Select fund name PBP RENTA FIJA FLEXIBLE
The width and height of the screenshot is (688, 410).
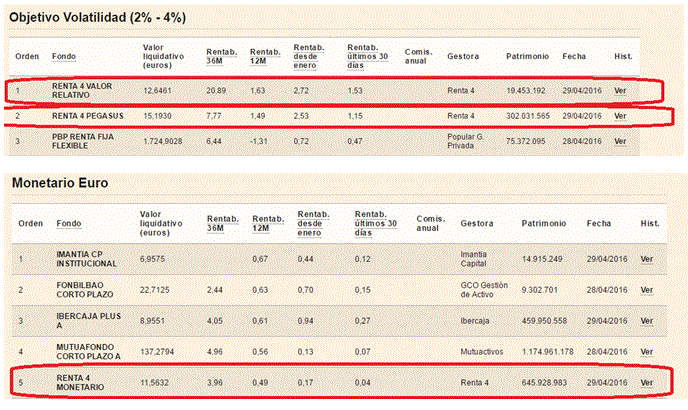pos(83,141)
